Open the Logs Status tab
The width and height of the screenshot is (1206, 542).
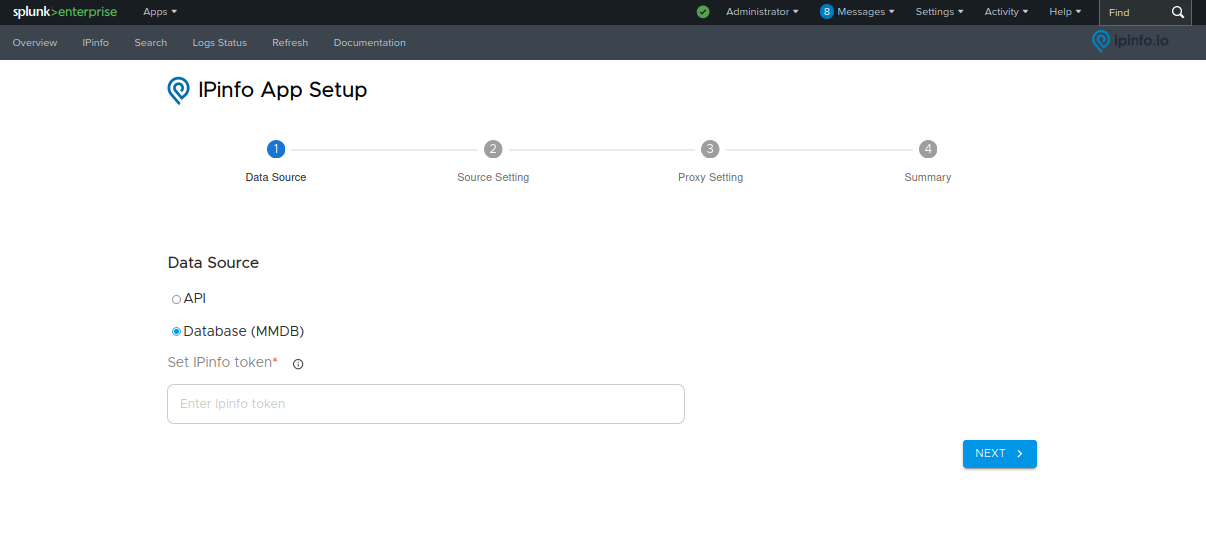click(x=220, y=43)
